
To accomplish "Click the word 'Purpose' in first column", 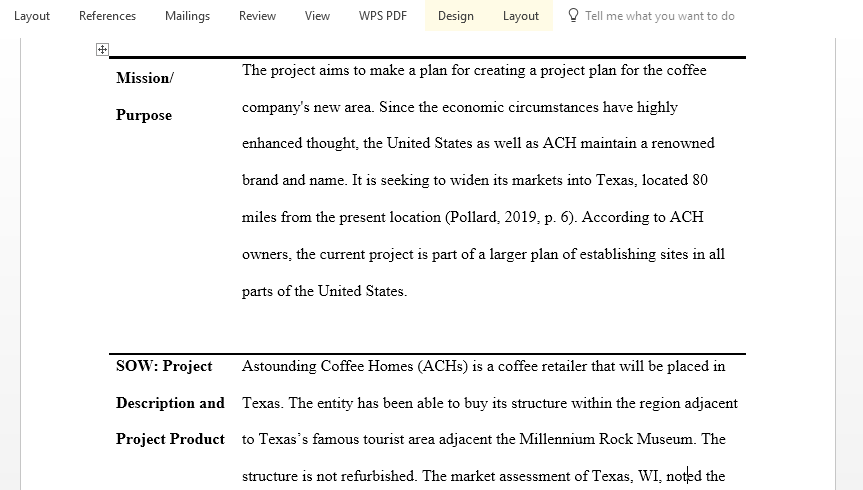I will [144, 115].
